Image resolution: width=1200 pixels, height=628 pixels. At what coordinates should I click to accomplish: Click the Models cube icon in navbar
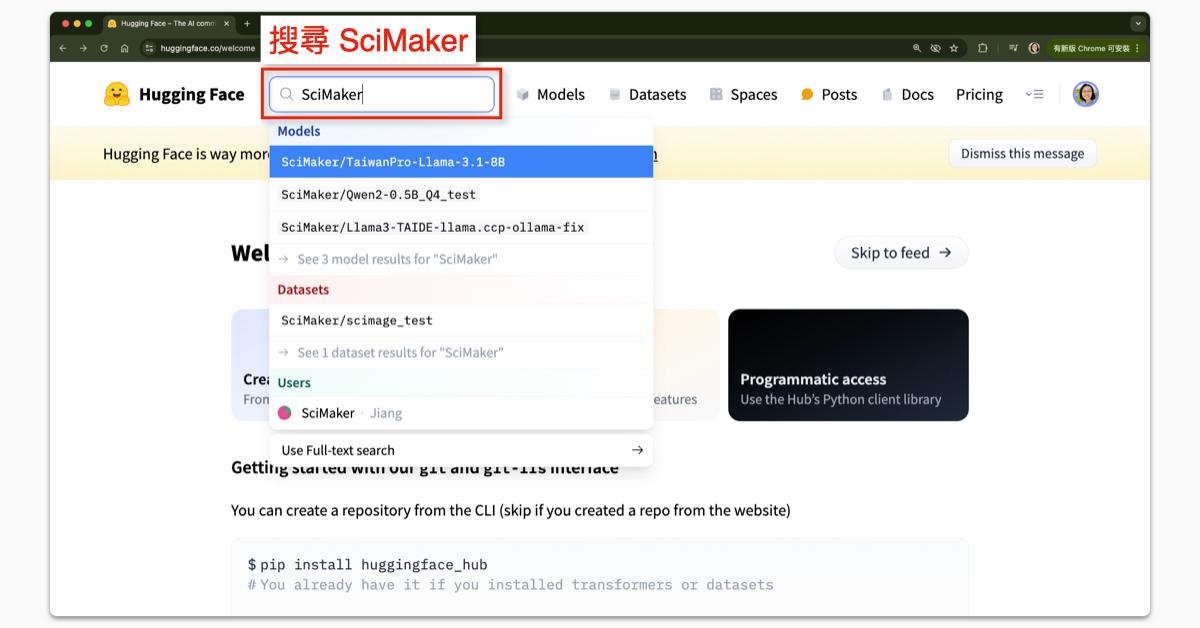pos(523,94)
